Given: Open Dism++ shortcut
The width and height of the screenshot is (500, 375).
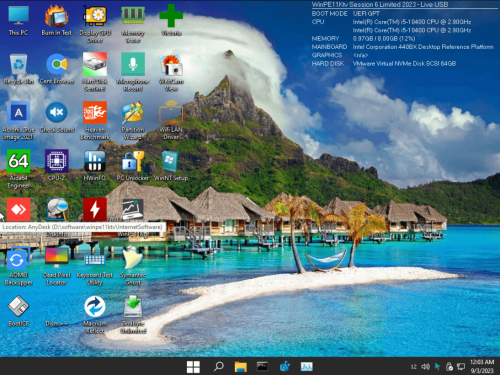Looking at the screenshot, I should tap(57, 311).
